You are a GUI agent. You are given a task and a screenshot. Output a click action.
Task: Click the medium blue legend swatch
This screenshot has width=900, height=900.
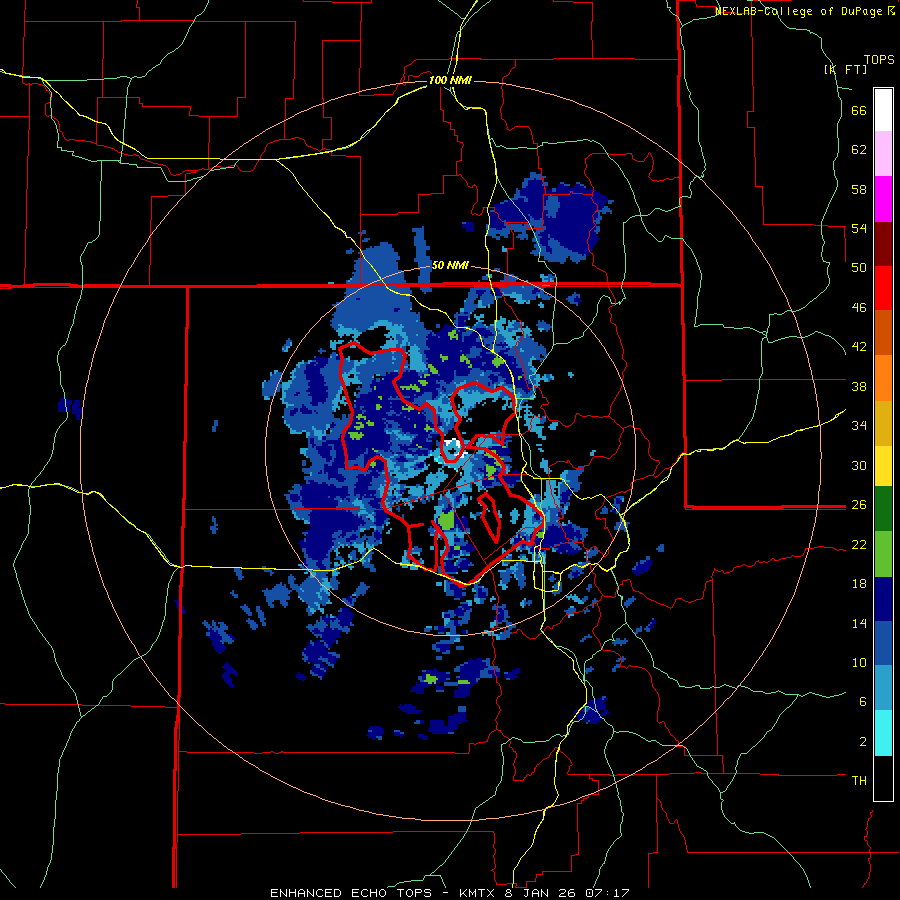pos(883,643)
